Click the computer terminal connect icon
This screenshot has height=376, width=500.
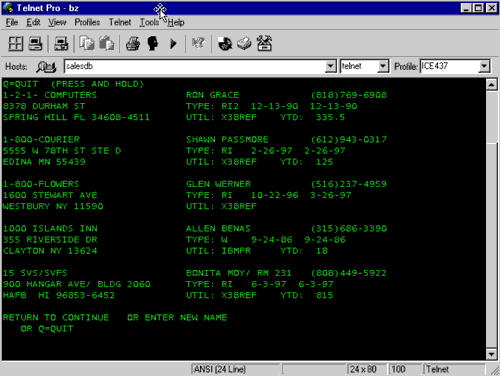pyautogui.click(x=35, y=44)
